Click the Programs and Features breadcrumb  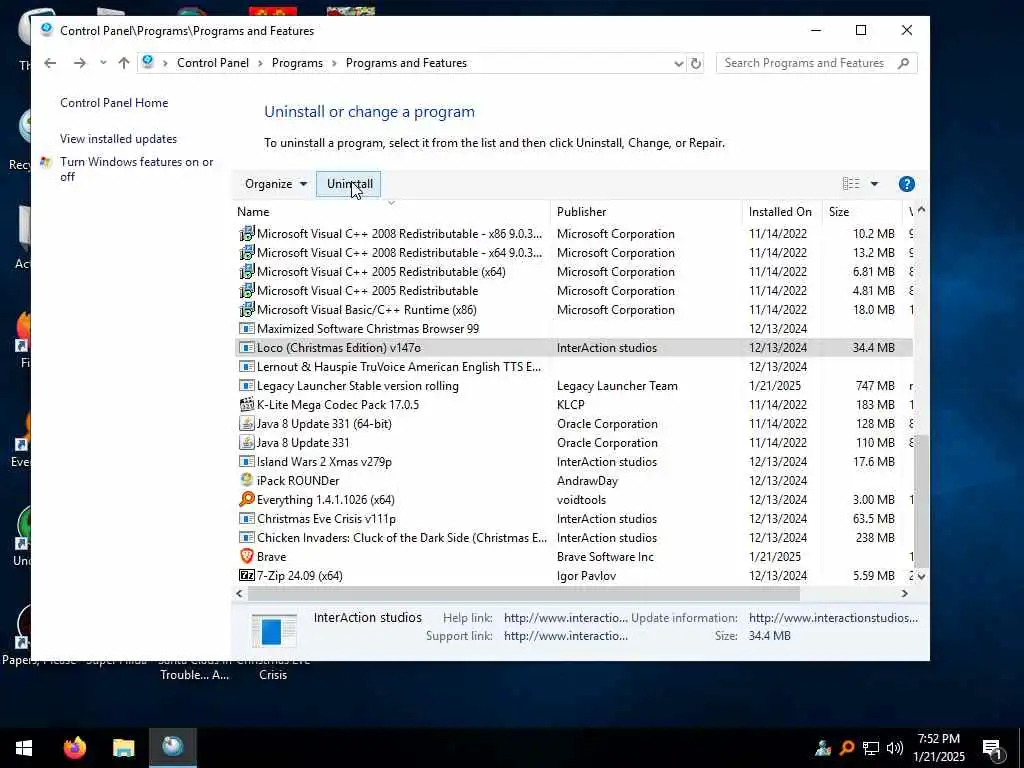[x=406, y=63]
